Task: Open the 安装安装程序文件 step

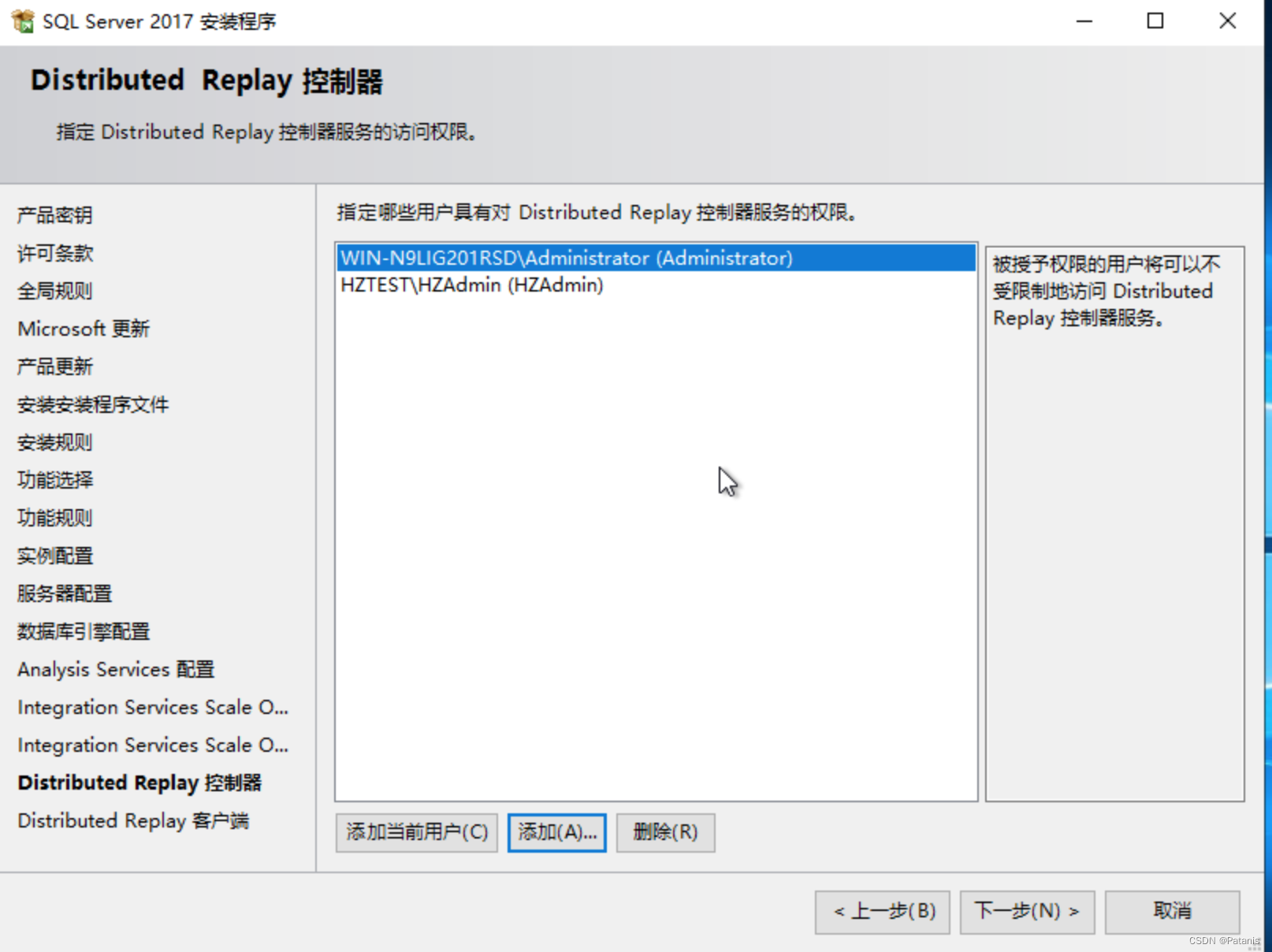Action: pos(93,404)
